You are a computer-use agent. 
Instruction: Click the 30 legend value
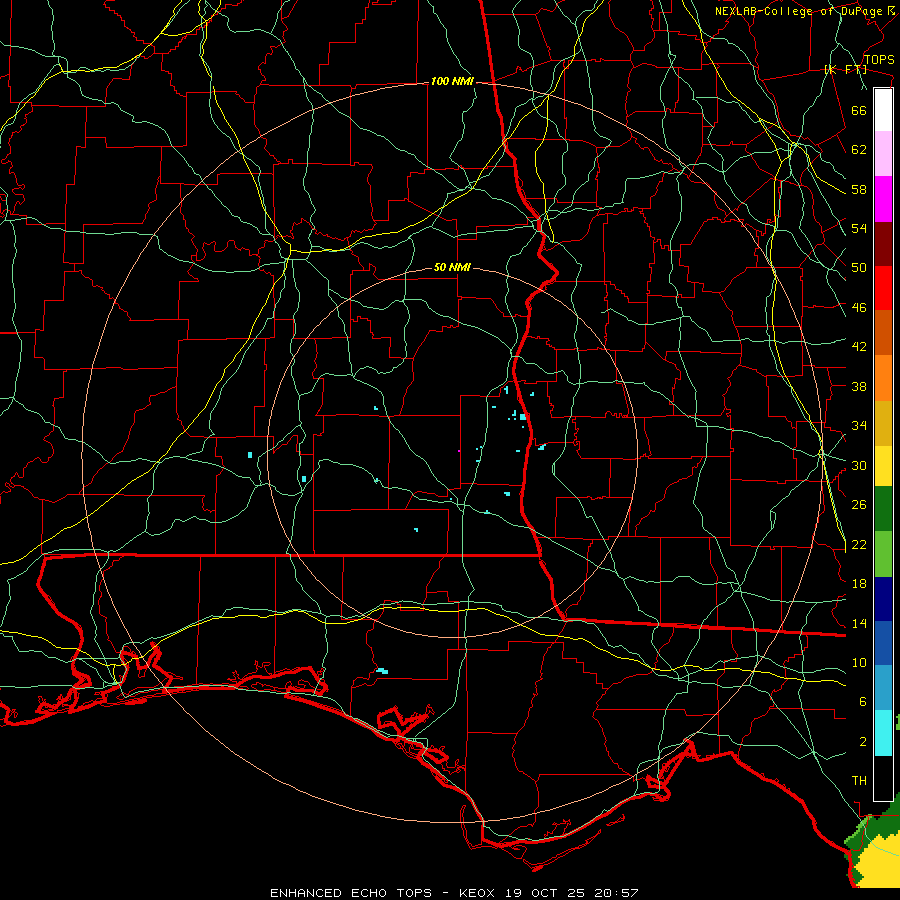coord(859,465)
